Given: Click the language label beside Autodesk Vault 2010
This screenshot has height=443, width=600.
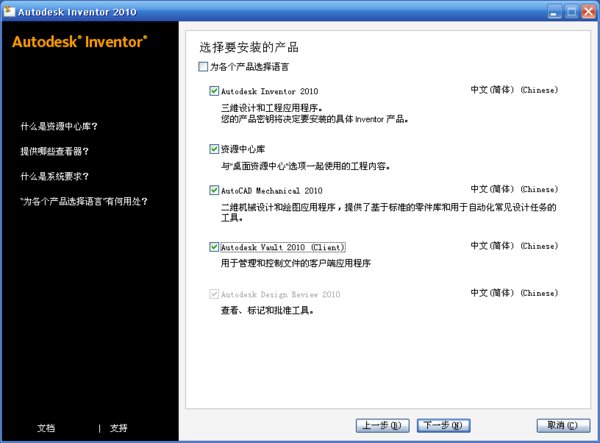Looking at the screenshot, I should (x=514, y=246).
